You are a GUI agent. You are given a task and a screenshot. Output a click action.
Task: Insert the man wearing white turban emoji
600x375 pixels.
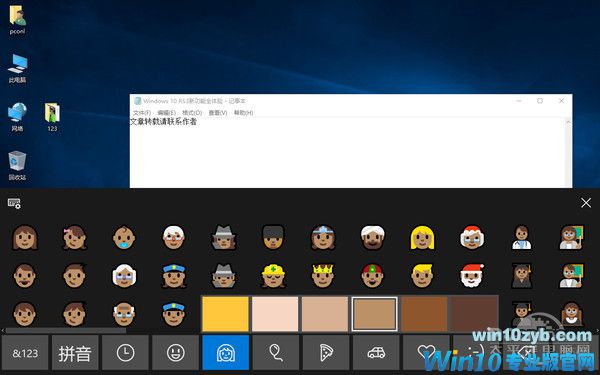(x=373, y=237)
